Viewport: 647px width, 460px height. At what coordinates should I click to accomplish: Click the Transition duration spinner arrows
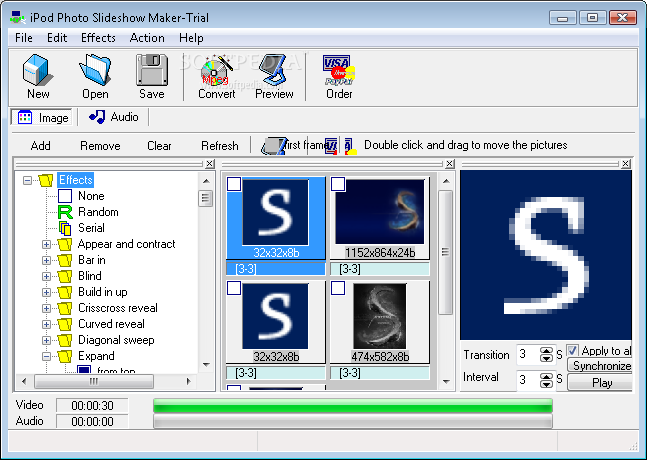[x=546, y=354]
